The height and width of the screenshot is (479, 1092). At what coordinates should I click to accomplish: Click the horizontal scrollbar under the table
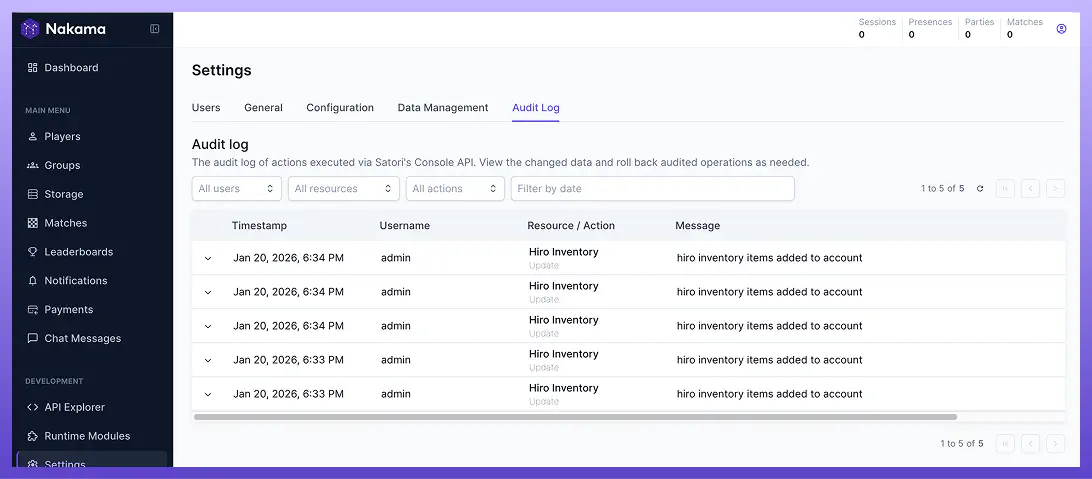point(575,417)
